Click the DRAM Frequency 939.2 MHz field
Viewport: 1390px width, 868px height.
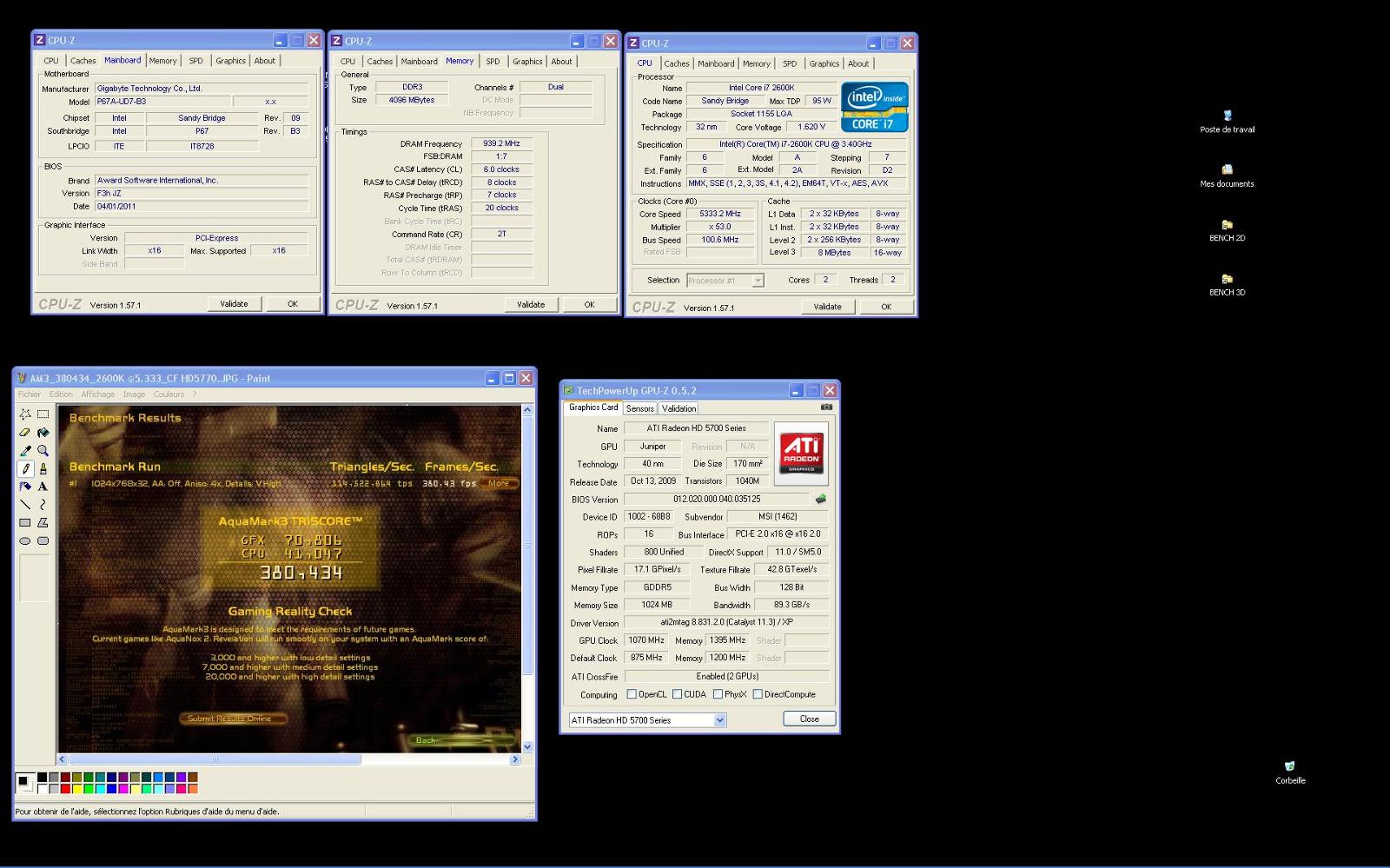(x=501, y=144)
